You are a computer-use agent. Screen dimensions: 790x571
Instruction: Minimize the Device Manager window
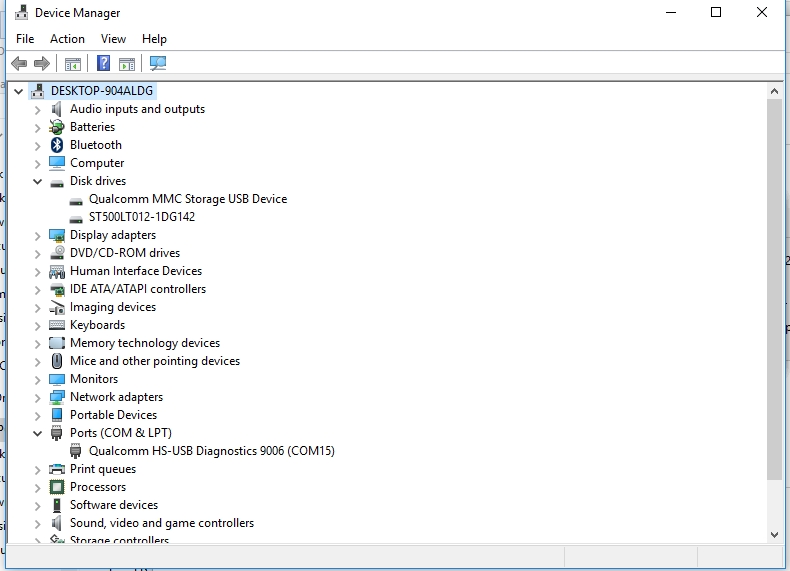(x=671, y=12)
